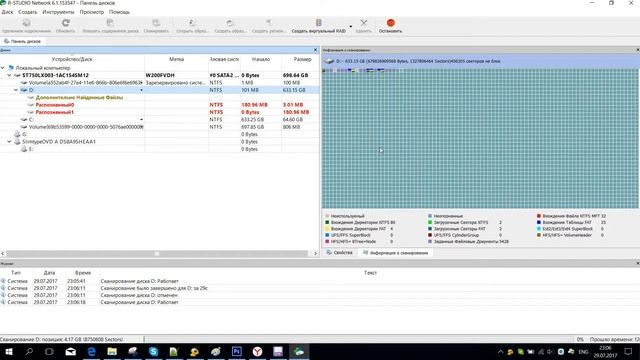Click the Начало column header
This screenshot has width=640, height=360.
[x=261, y=59]
